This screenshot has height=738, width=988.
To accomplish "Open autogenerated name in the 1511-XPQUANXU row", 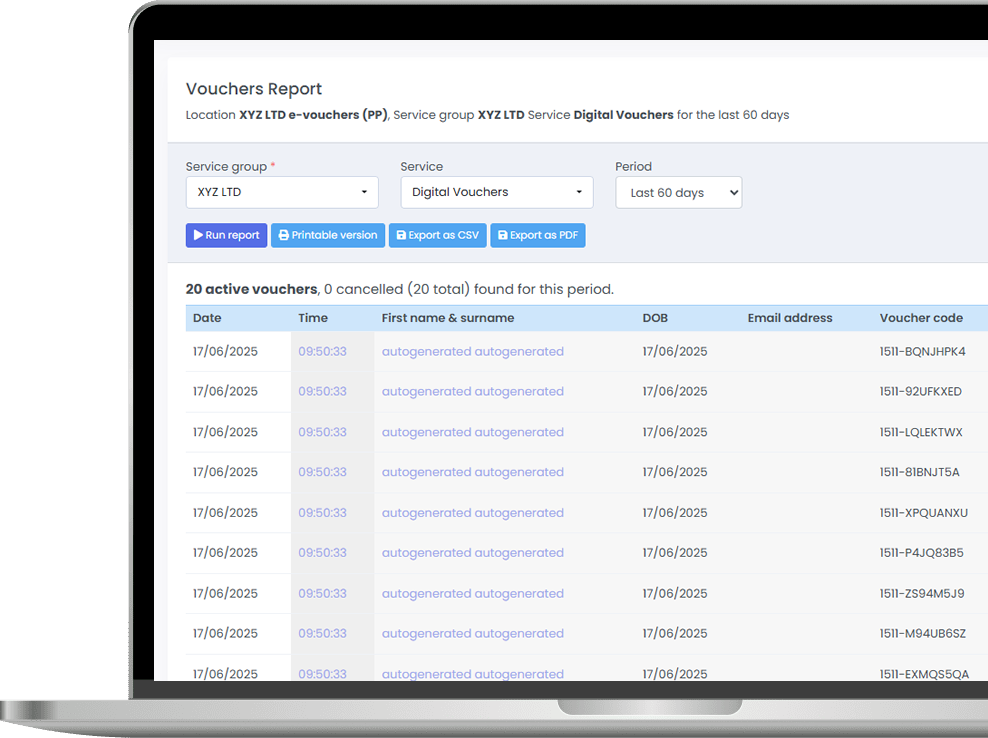I will click(472, 513).
